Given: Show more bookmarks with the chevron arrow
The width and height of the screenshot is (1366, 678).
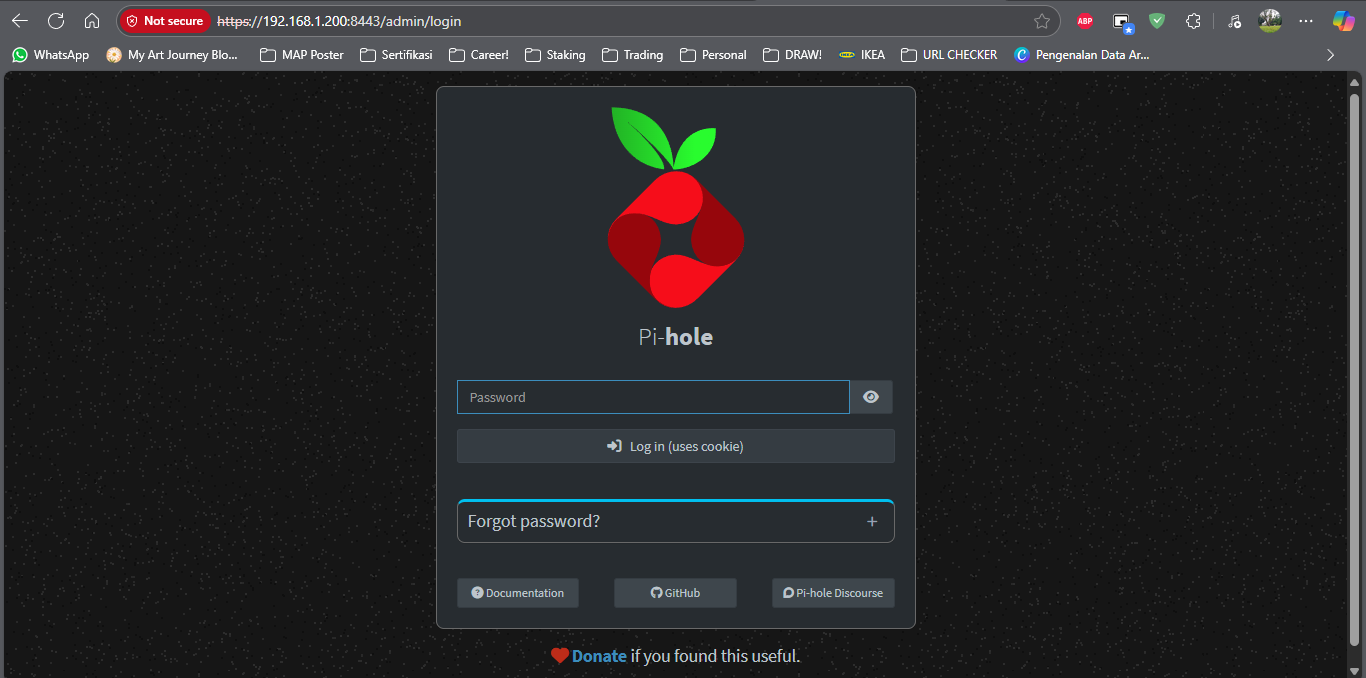Looking at the screenshot, I should coord(1330,55).
